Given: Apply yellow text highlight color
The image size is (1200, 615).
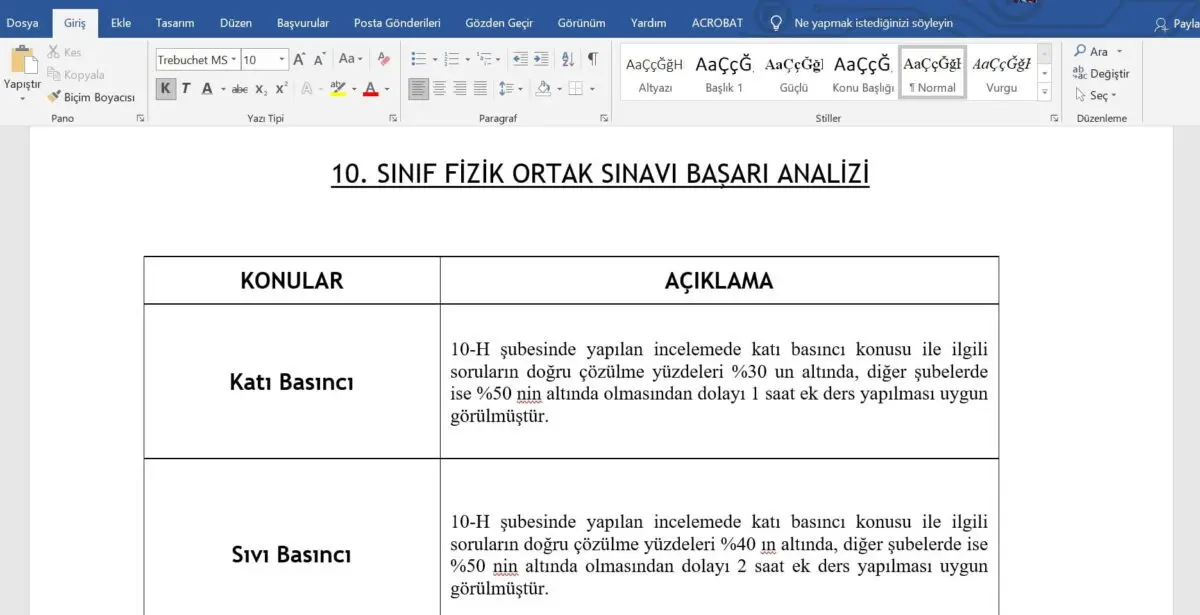Looking at the screenshot, I should (337, 89).
